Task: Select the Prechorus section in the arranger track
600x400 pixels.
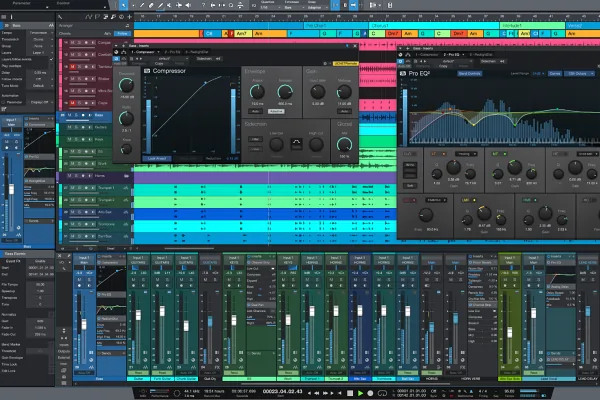Action: (336, 25)
